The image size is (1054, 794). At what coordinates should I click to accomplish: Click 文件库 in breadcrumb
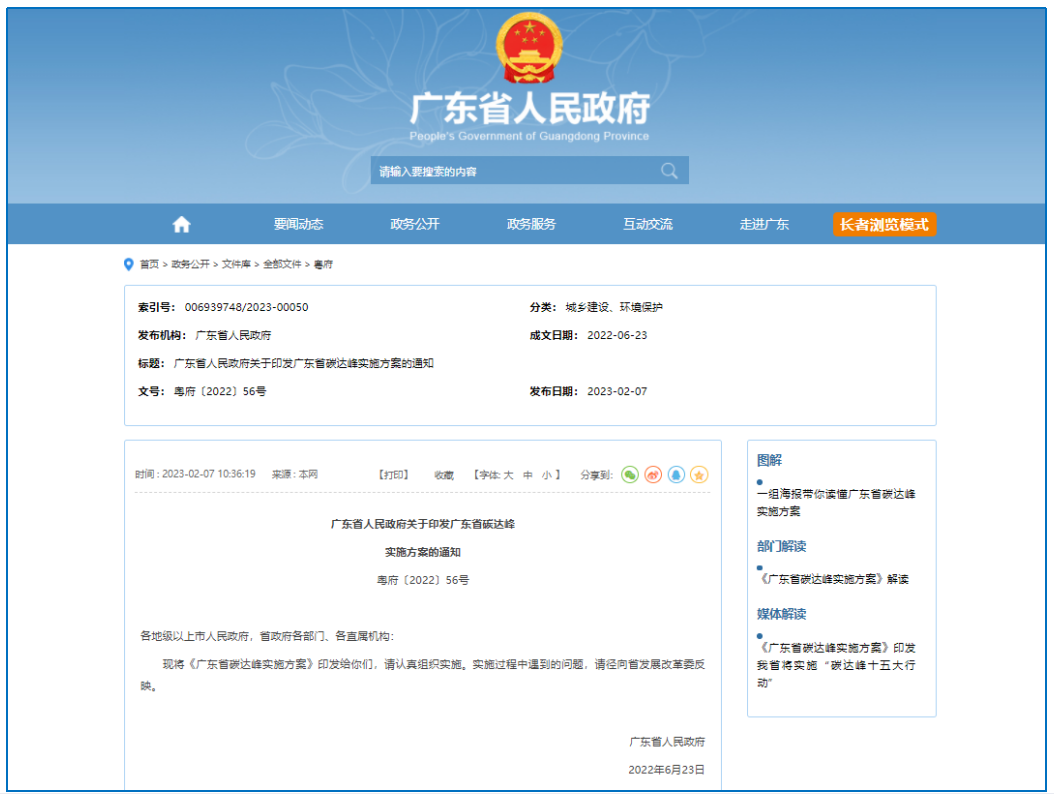coord(236,264)
